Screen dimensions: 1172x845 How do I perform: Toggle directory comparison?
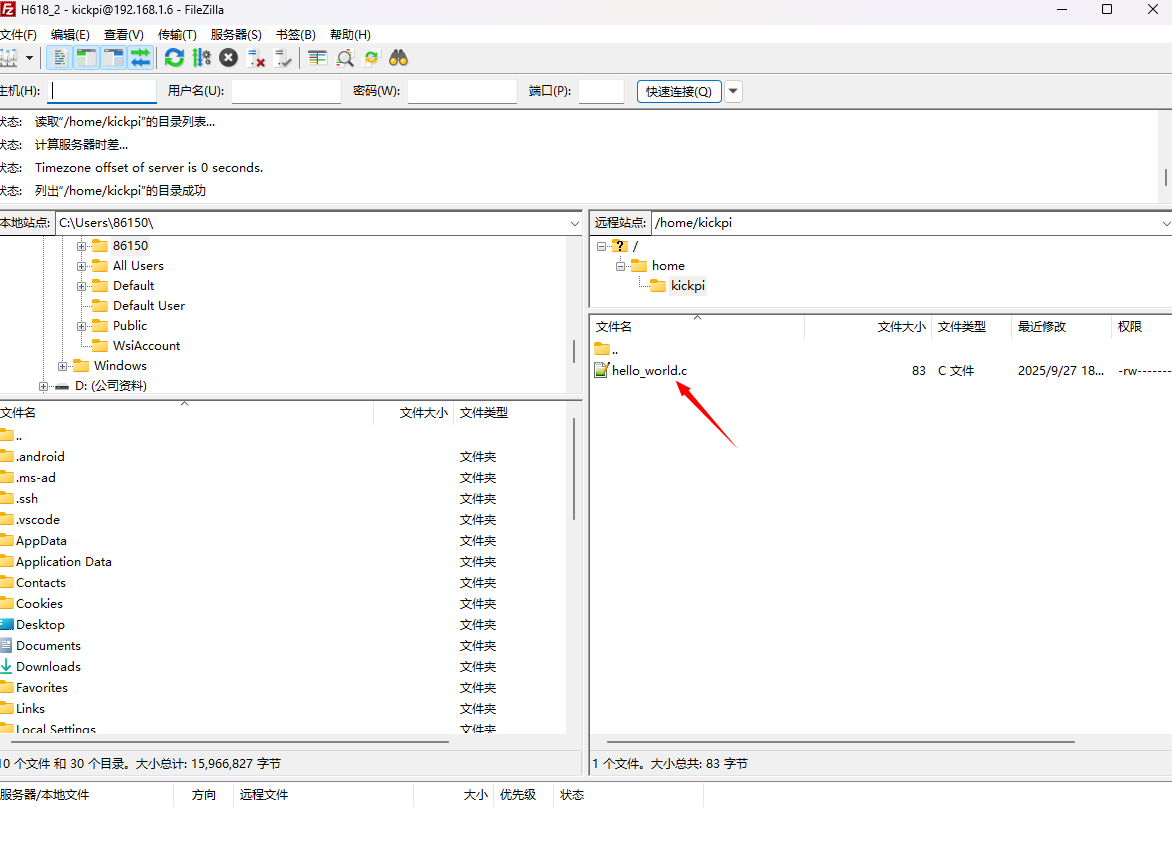click(345, 58)
